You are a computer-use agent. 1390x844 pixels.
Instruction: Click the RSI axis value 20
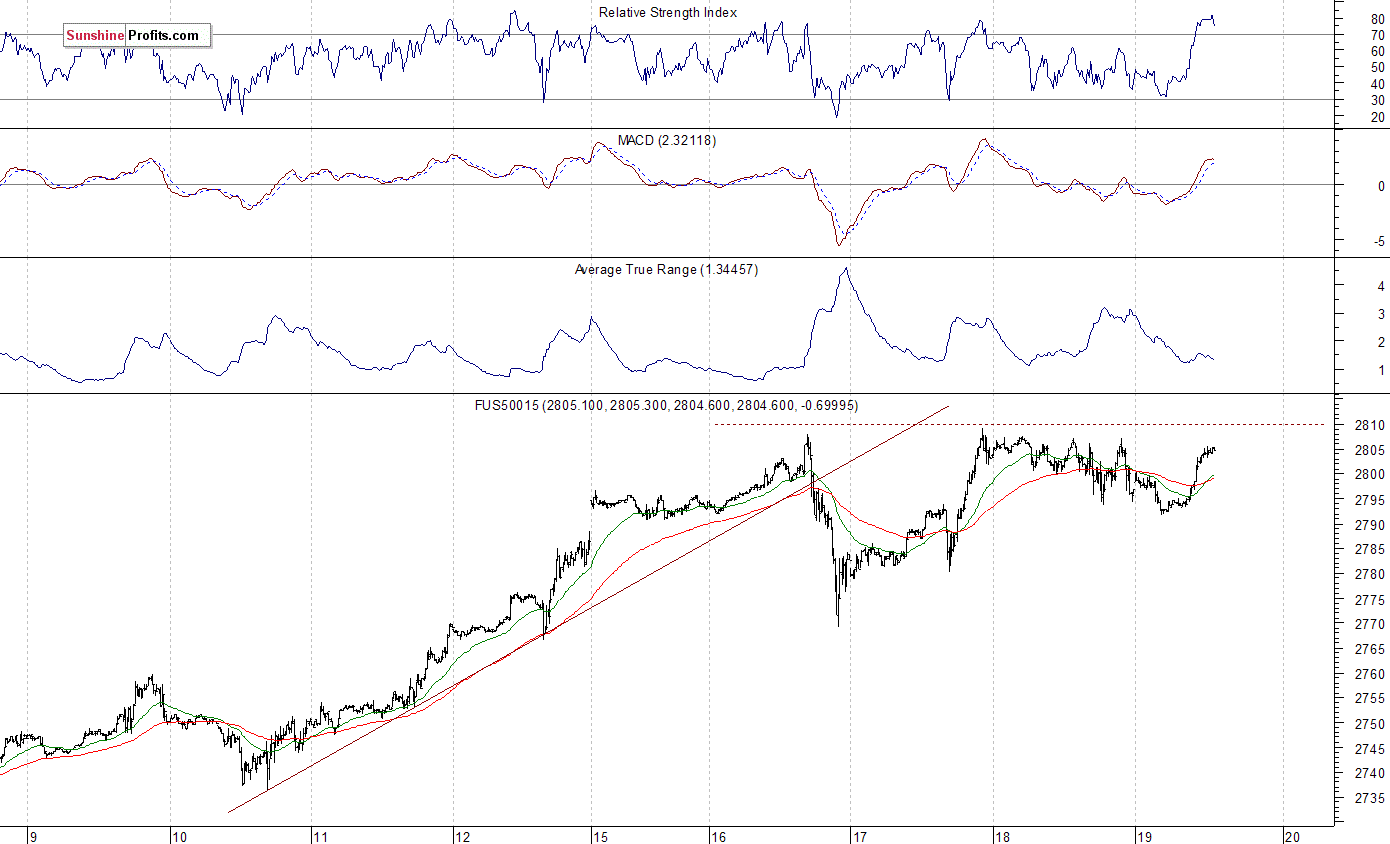(1378, 117)
